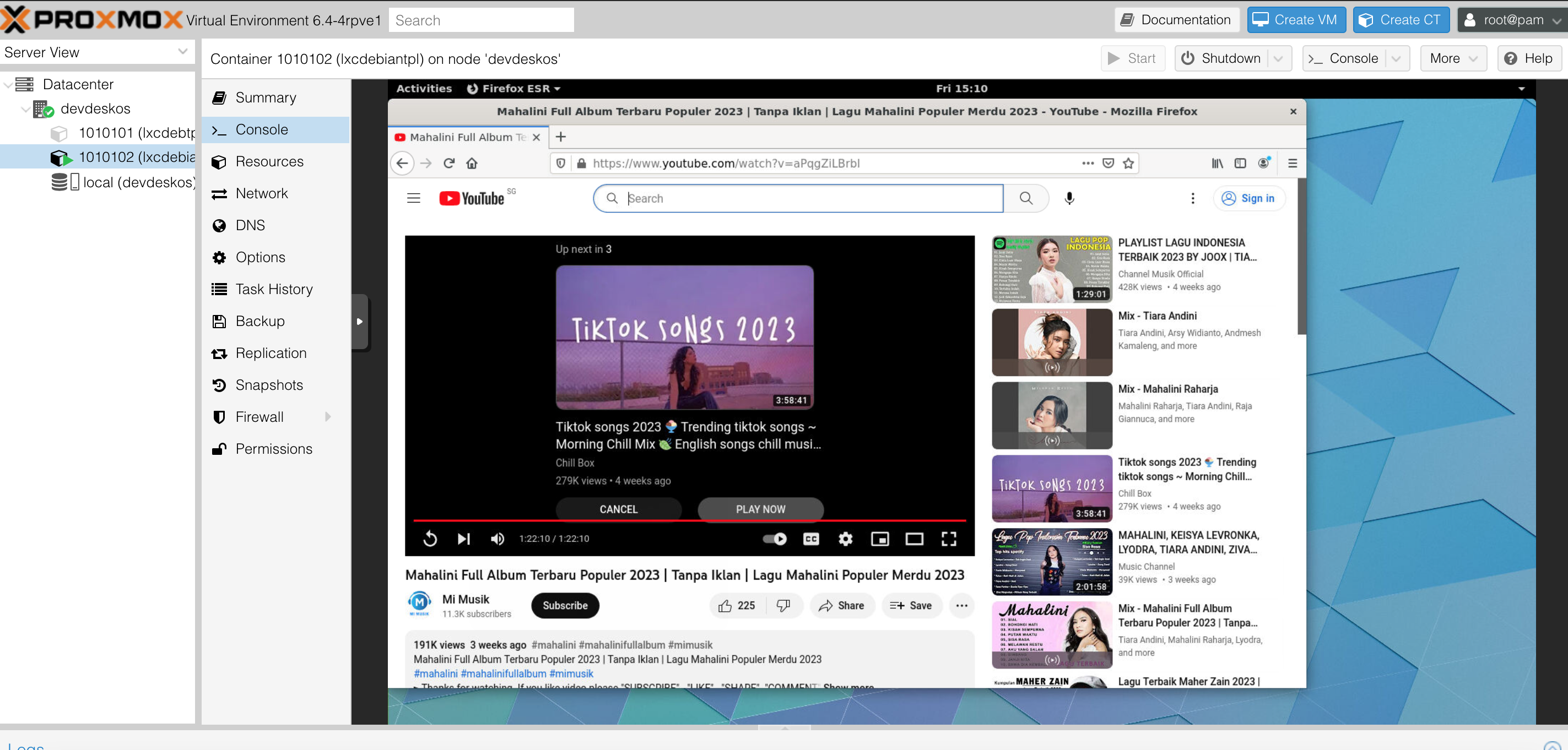Viewport: 1568px width, 750px height.
Task: Open the Backup section
Action: (275, 321)
